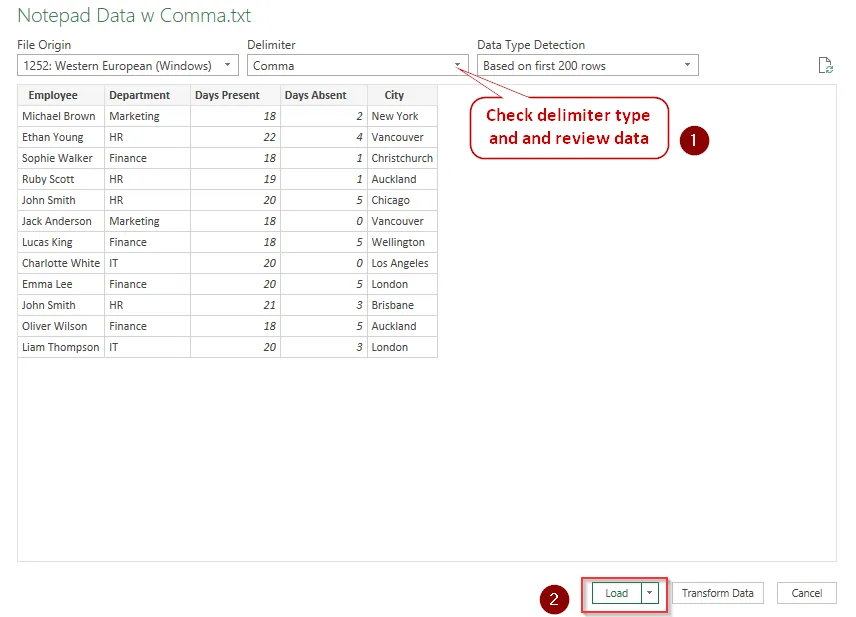Click the Lucas King cell
This screenshot has width=856, height=617.
tap(61, 242)
